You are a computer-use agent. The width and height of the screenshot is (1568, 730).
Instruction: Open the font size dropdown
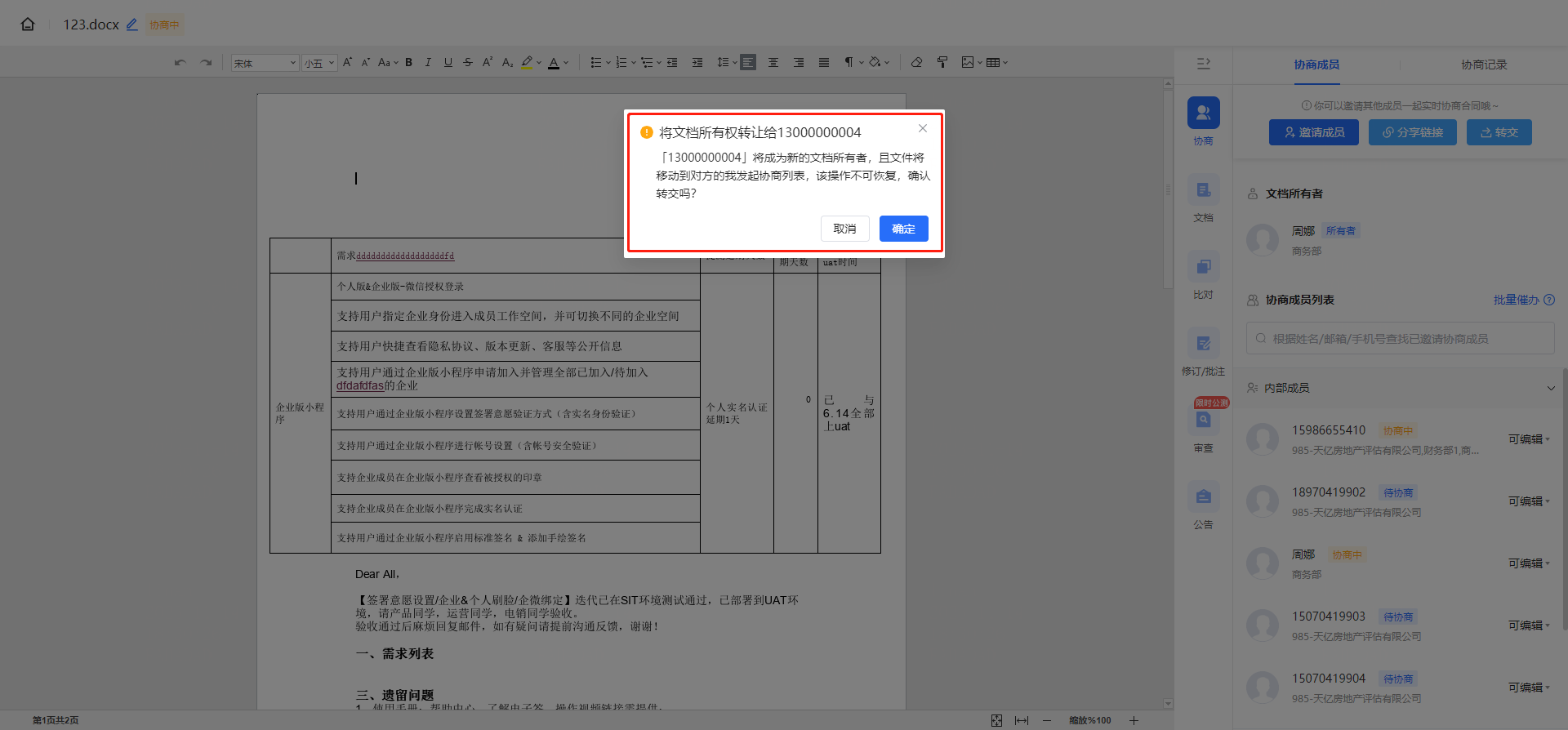[319, 63]
